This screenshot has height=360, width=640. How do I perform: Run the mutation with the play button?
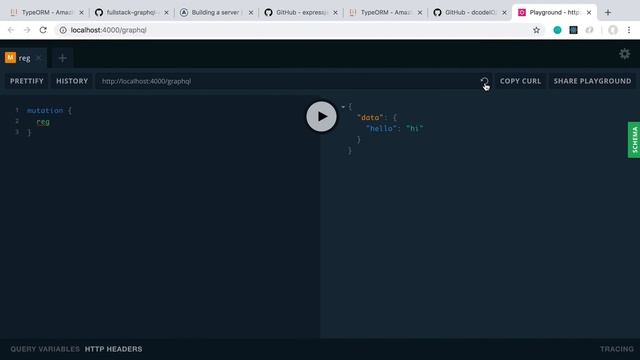coord(322,116)
